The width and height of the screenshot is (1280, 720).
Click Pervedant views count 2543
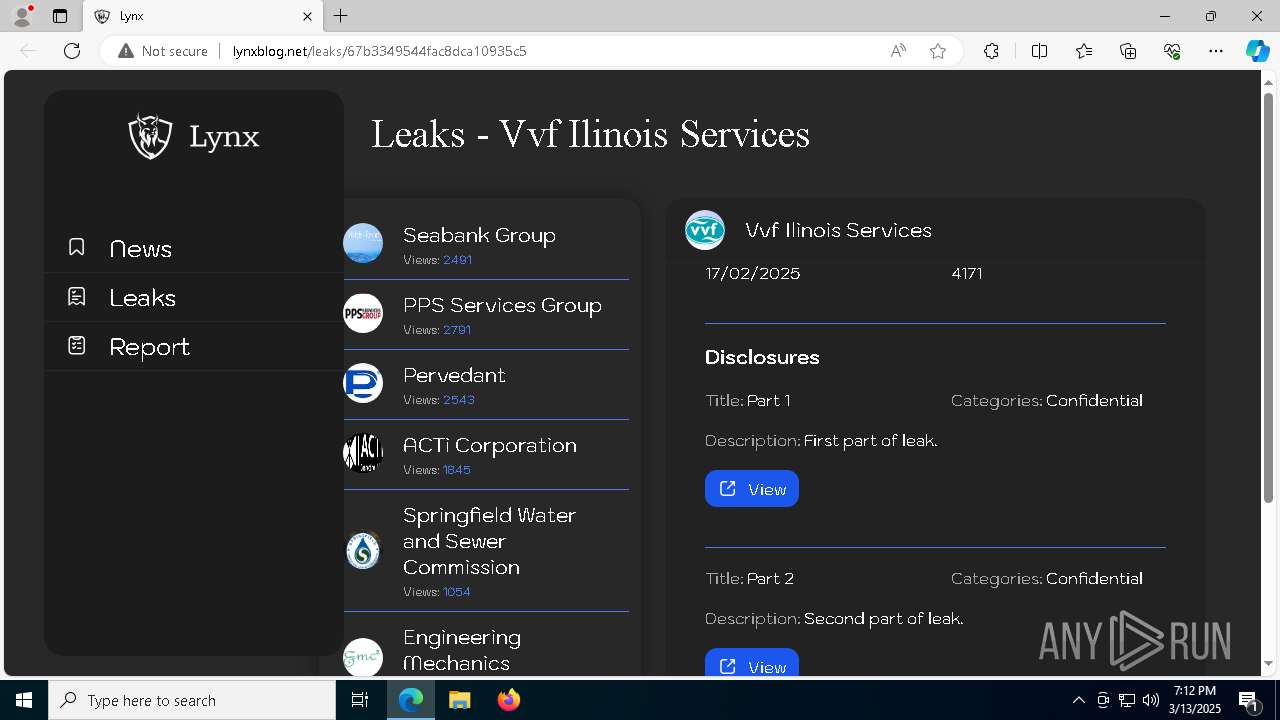tap(459, 400)
